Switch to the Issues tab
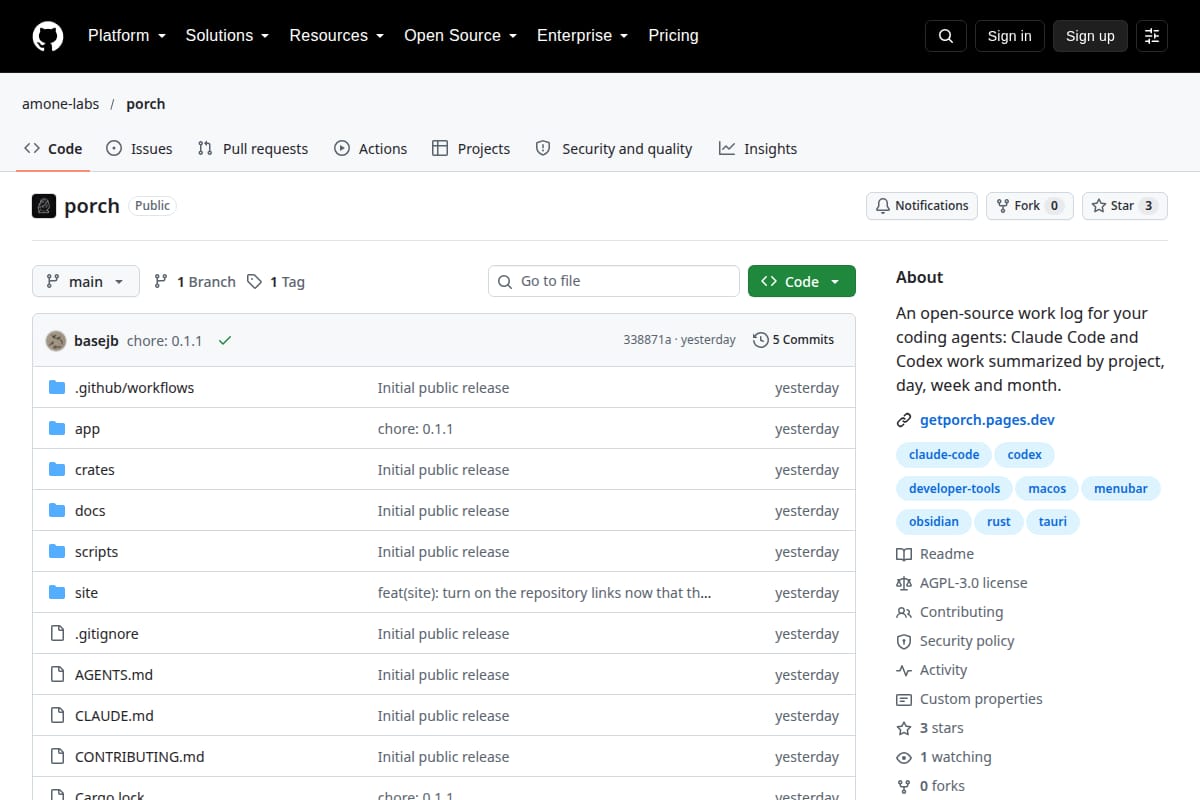1200x800 pixels. [139, 149]
